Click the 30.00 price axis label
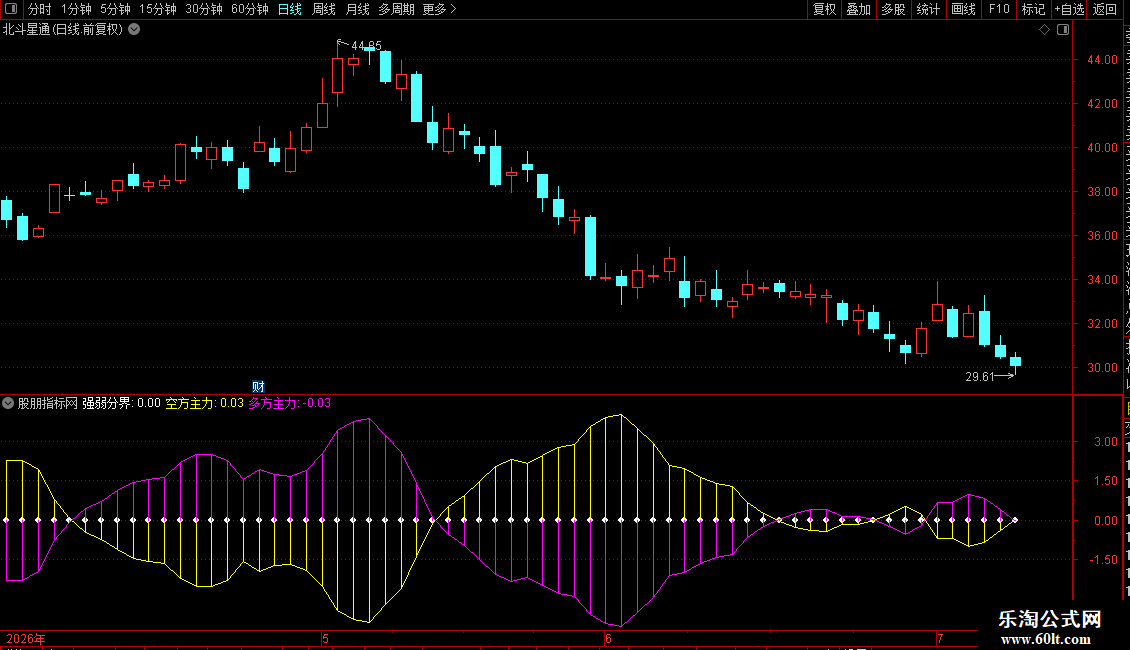This screenshot has height=650, width=1130. click(x=1103, y=368)
